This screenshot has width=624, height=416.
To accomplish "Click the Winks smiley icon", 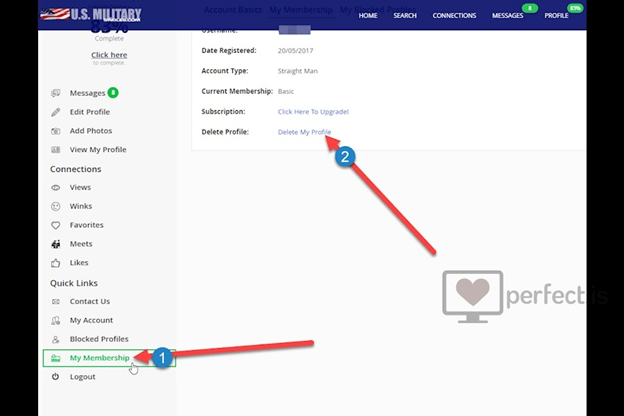I will 56,206.
